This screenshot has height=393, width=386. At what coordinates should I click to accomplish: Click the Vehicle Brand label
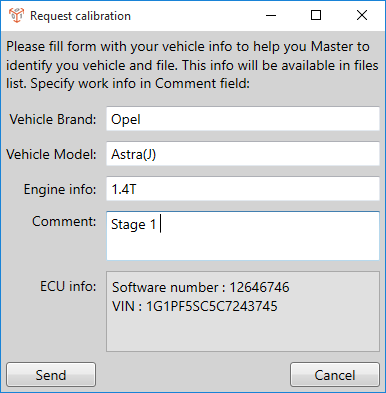53,119
